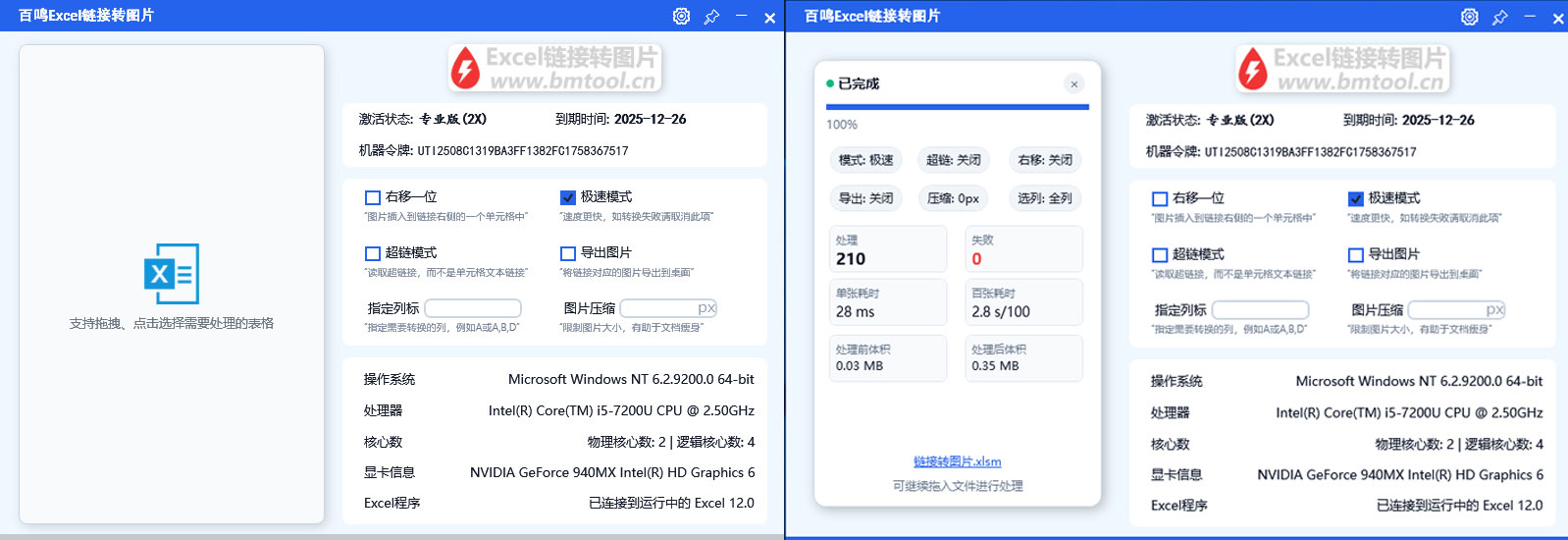
Task: Click 机器令牌 value in drop-zone window
Action: pos(523,151)
